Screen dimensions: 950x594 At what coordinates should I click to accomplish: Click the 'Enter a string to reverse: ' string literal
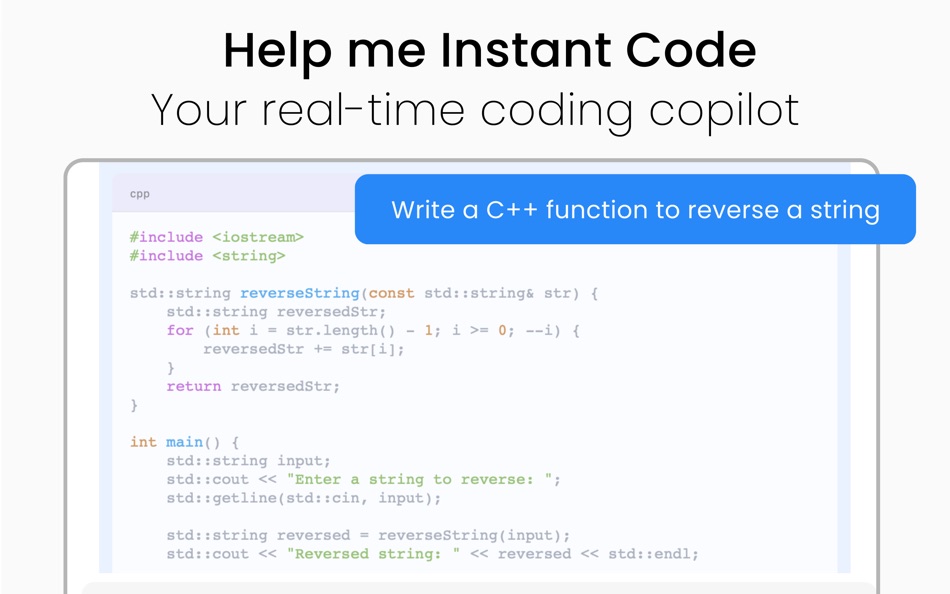click(x=419, y=479)
